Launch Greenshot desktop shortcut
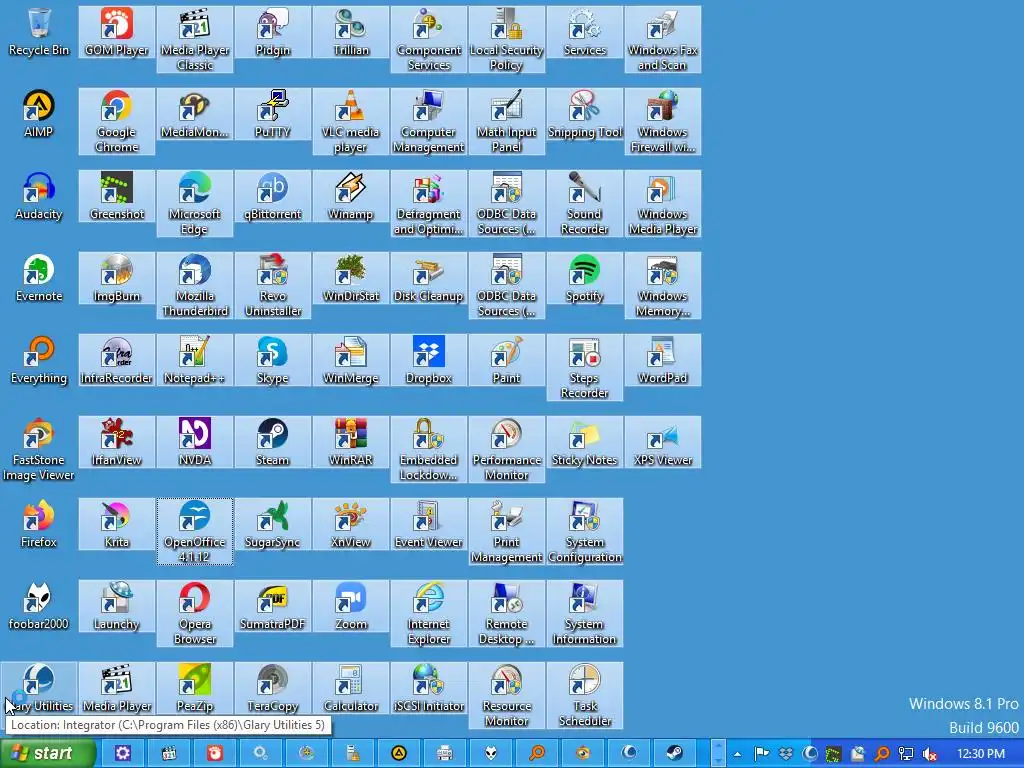Viewport: 1024px width, 768px height. 117,196
